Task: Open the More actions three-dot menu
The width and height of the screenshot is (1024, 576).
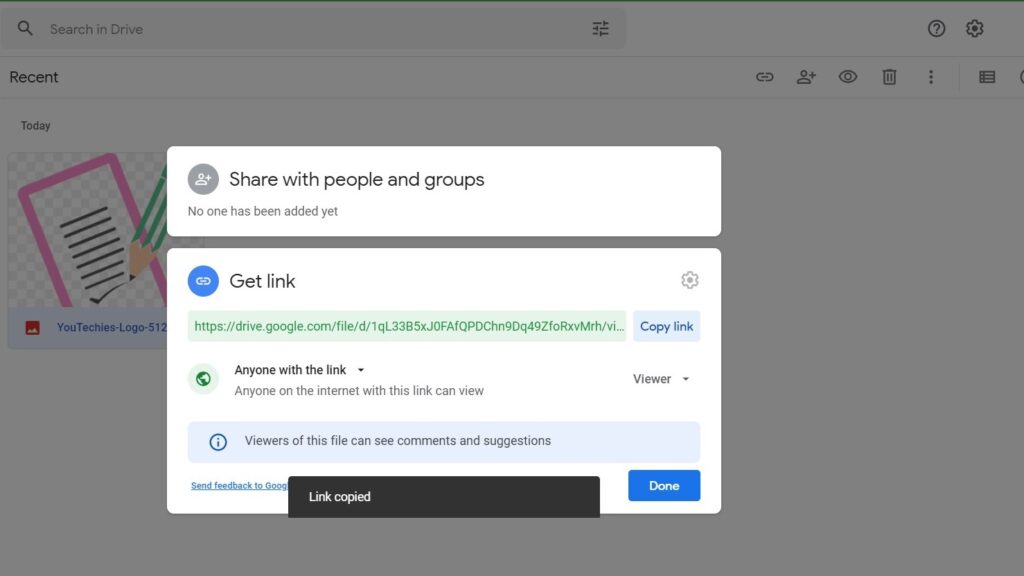Action: 931,77
